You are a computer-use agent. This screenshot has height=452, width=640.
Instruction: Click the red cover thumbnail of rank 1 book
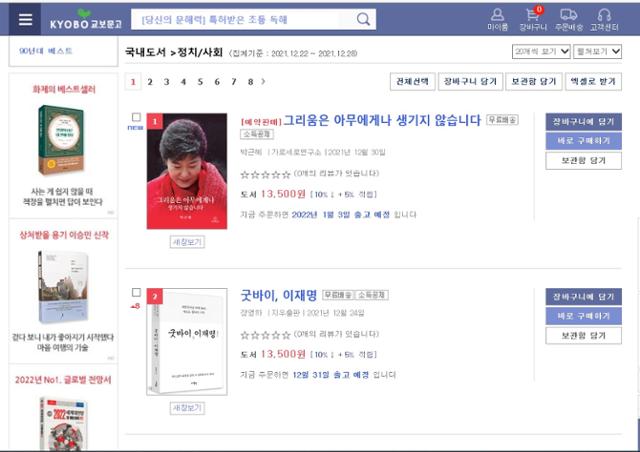coord(187,171)
